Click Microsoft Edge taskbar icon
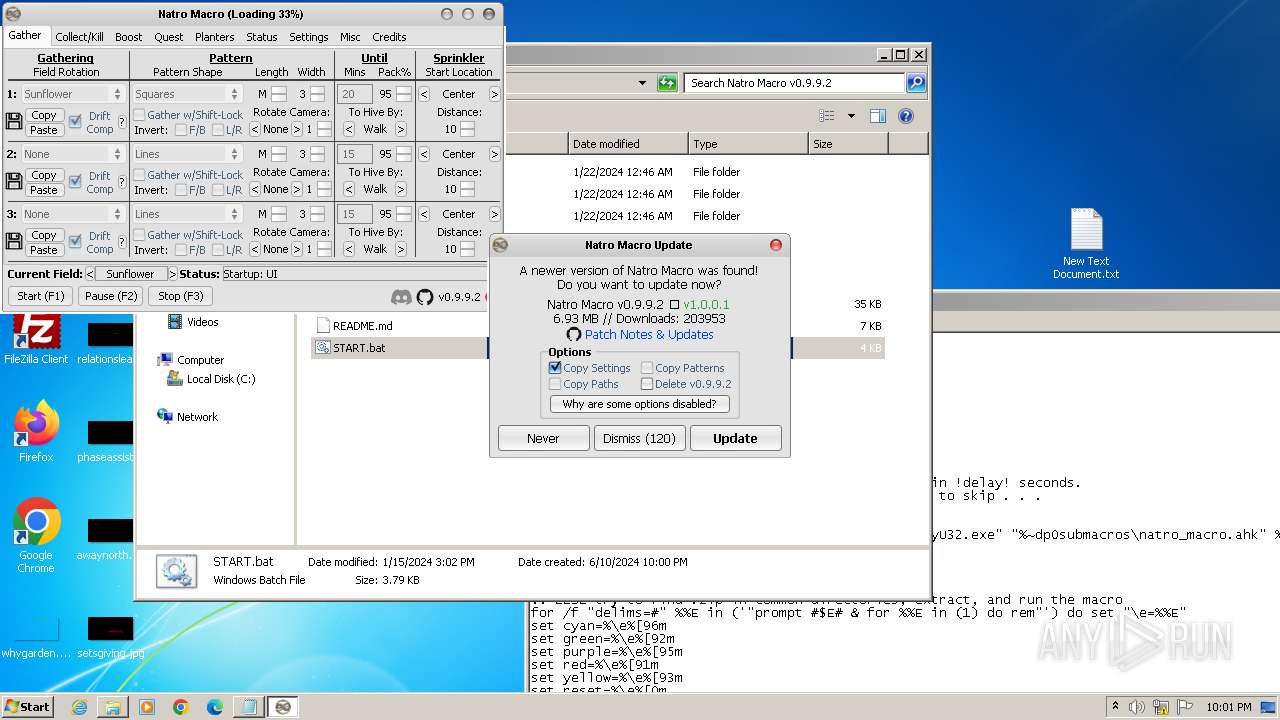This screenshot has width=1280, height=720. 215,707
